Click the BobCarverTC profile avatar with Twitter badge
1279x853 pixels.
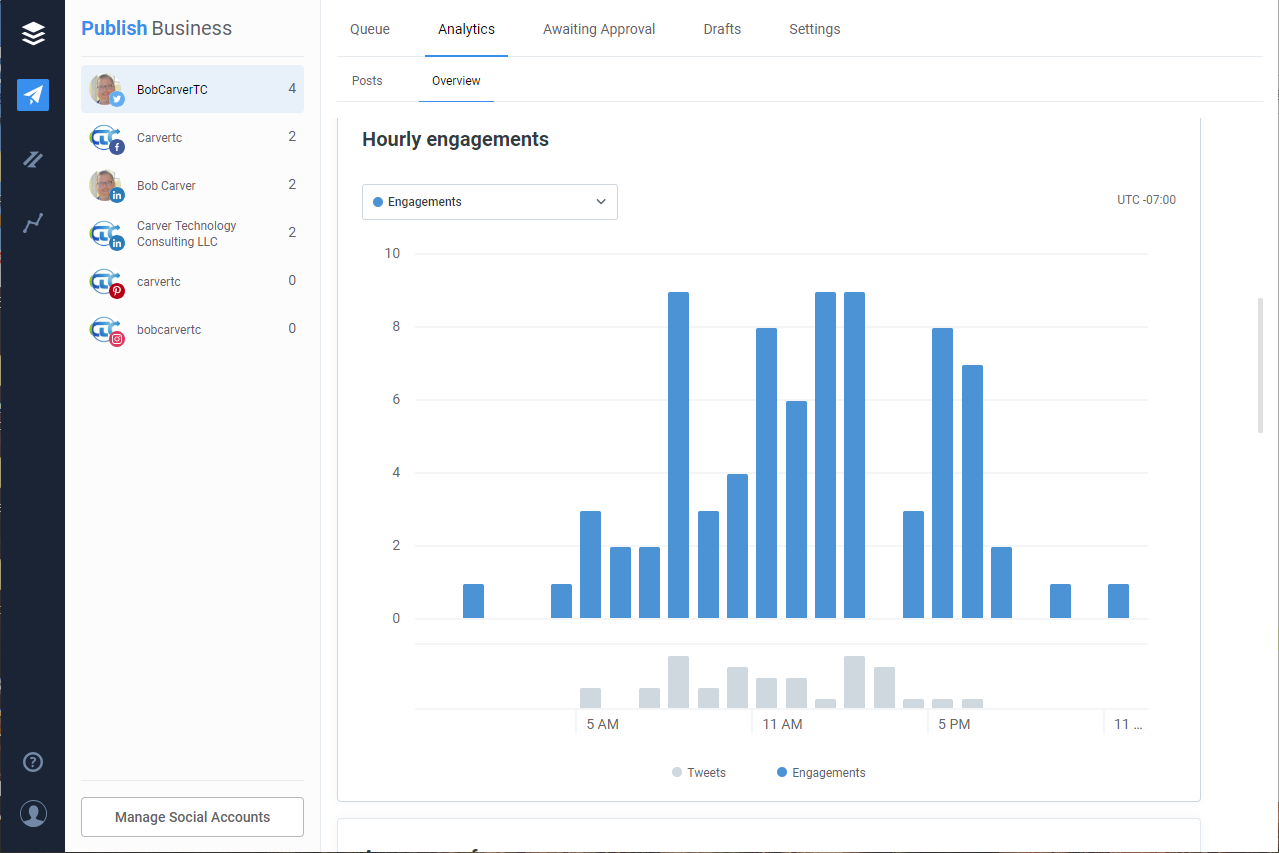(106, 90)
